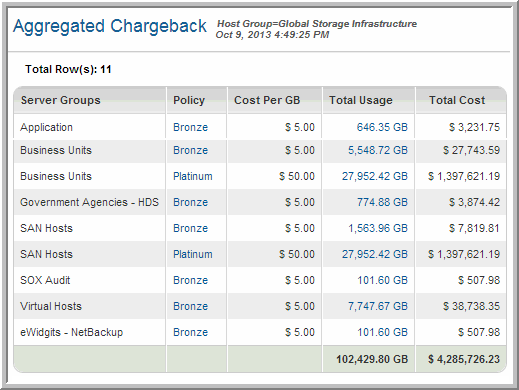Viewport: 519px width, 390px height.
Task: Select the 5,548.72 GB total usage link
Action: coord(378,150)
